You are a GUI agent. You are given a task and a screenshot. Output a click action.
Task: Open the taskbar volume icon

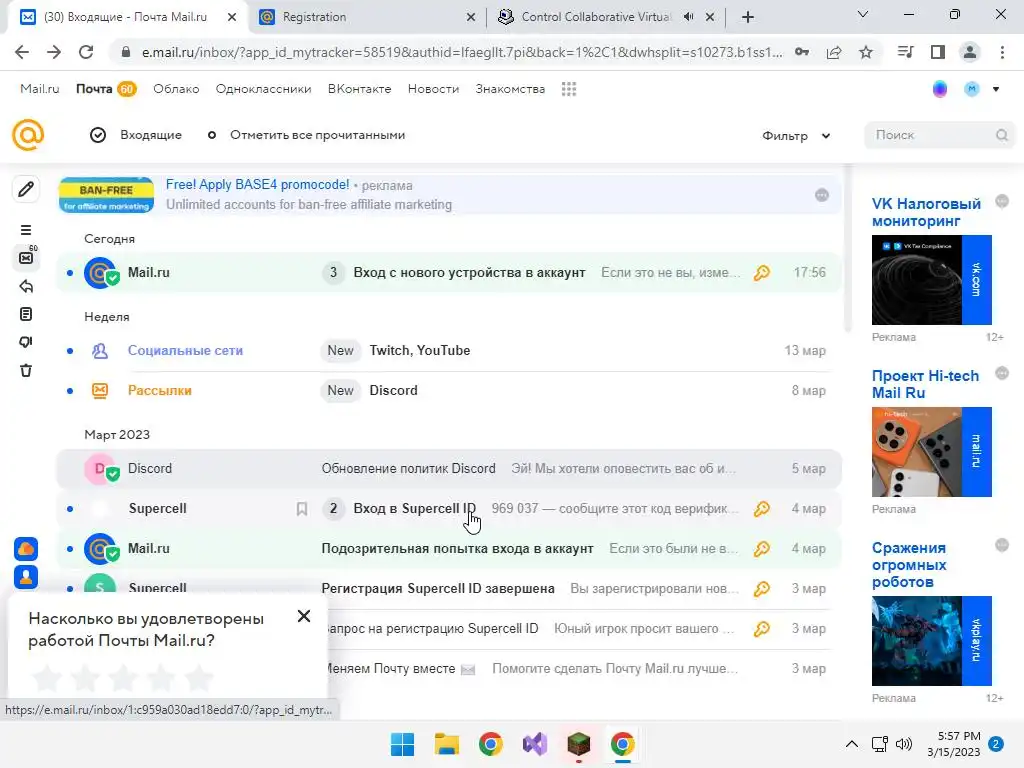[904, 744]
